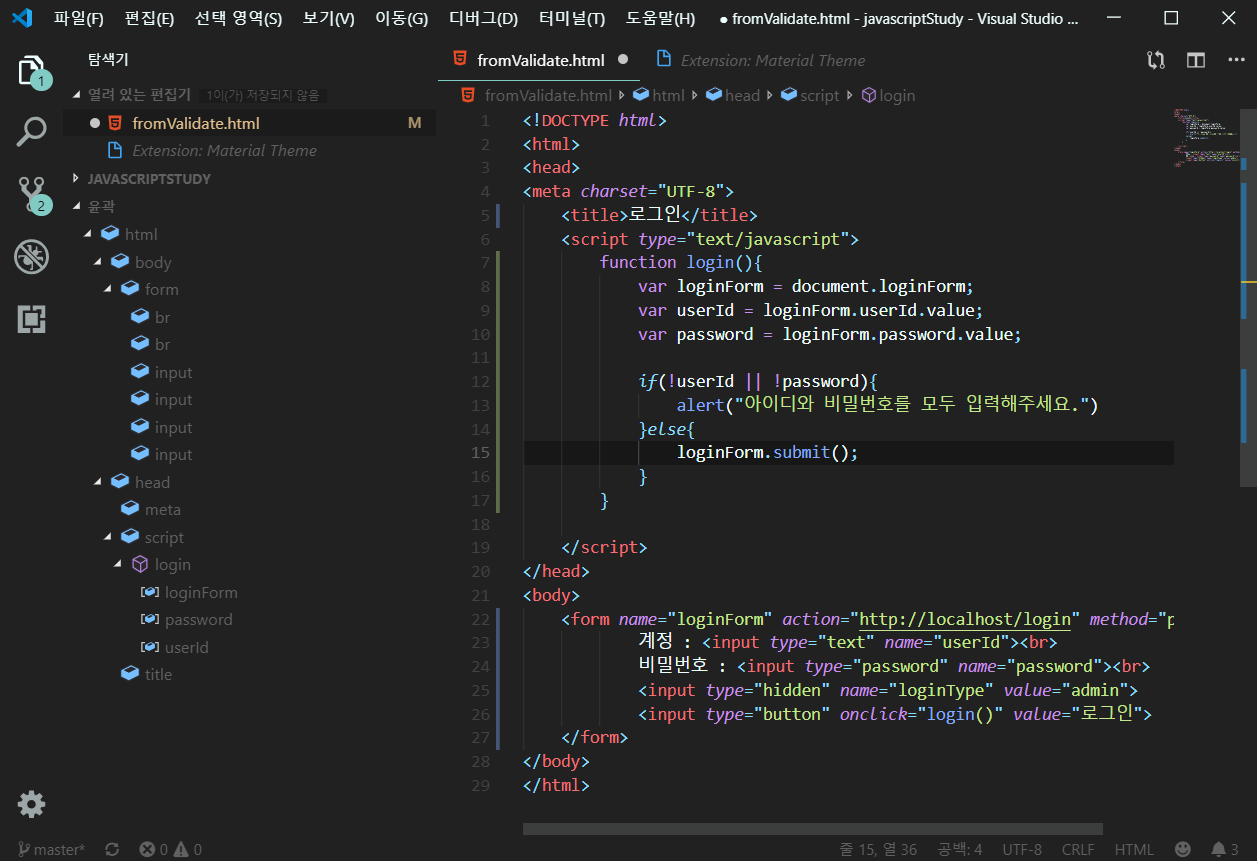Screen dimensions: 1257x861
Task: Change indentation via 공백: 4
Action: tap(959, 850)
